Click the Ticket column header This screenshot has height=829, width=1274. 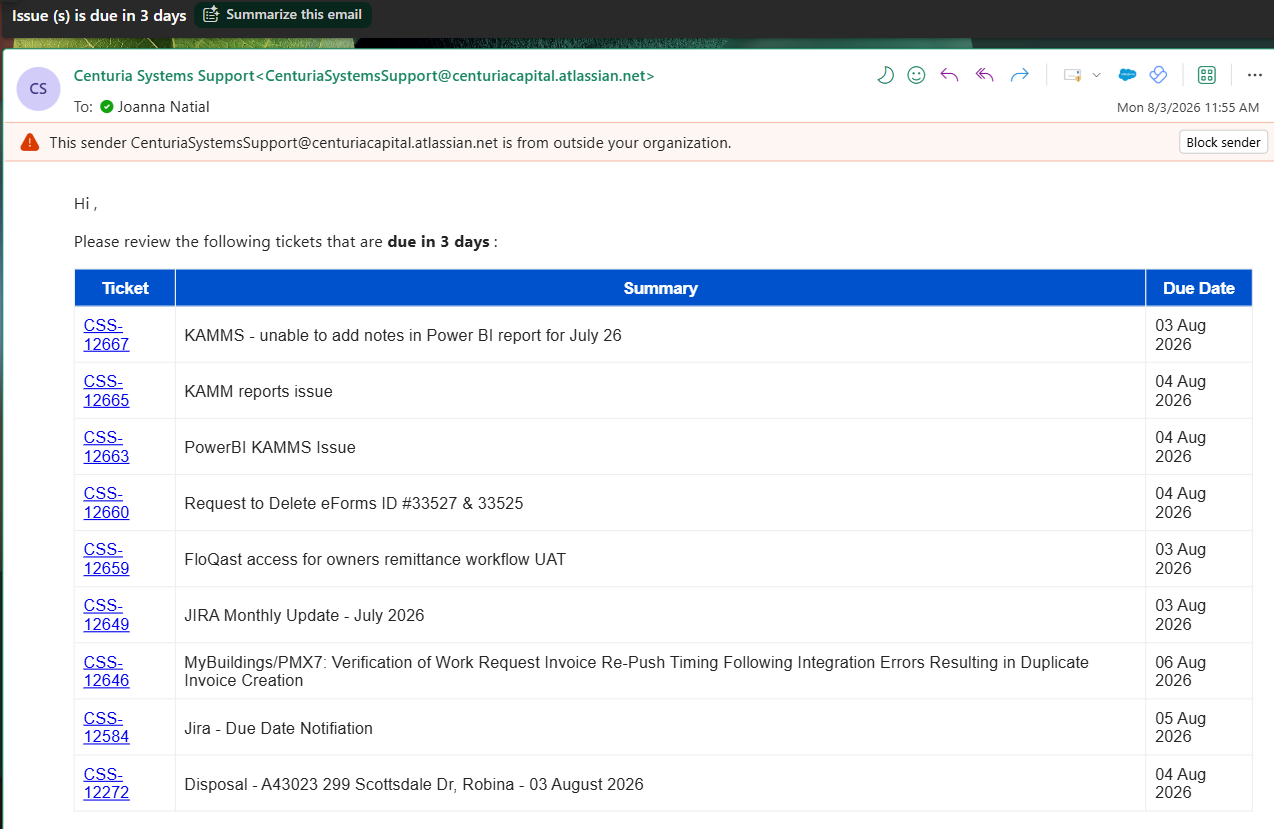[125, 288]
